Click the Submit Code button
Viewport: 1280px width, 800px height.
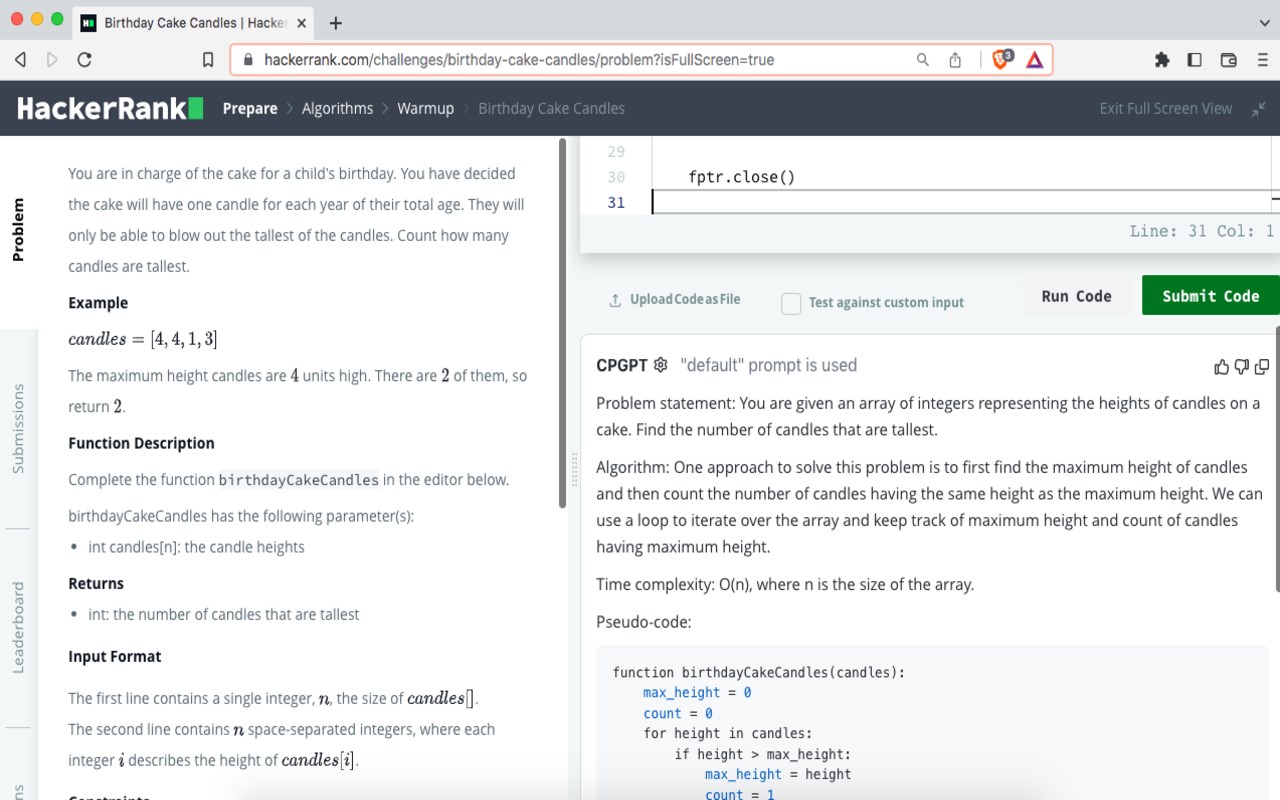(1211, 295)
